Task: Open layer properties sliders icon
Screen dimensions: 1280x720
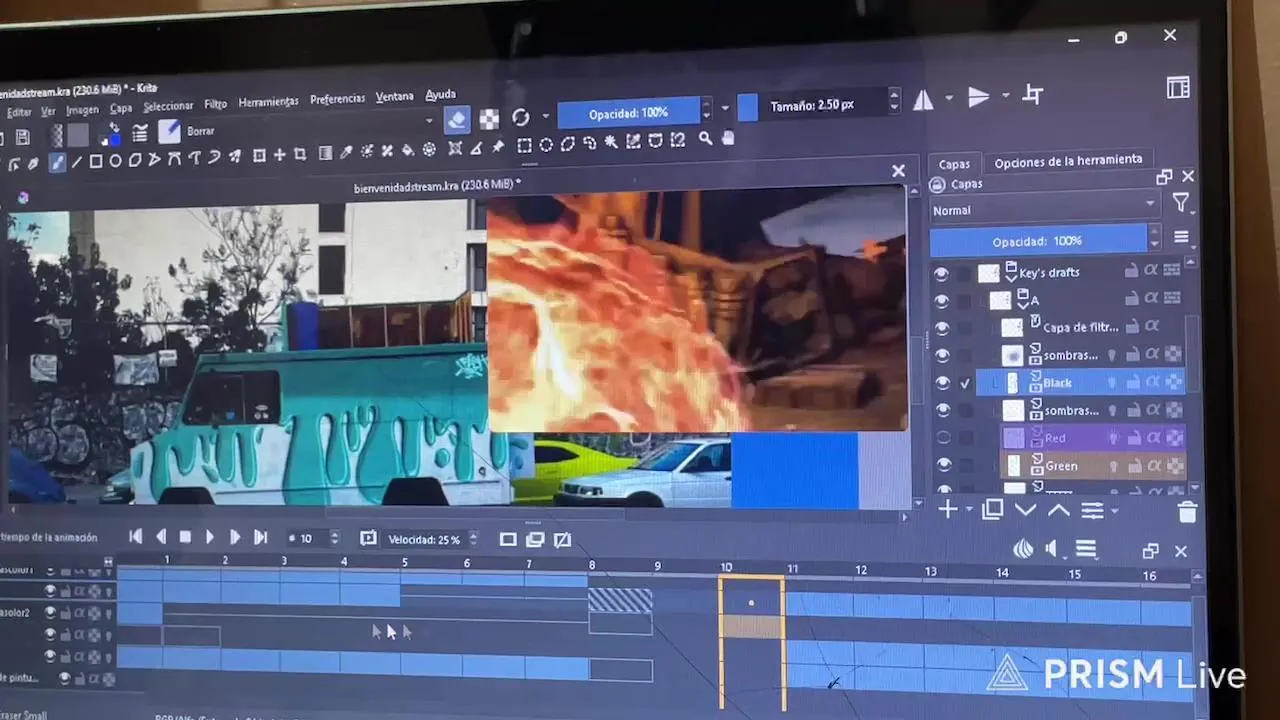Action: click(1092, 511)
